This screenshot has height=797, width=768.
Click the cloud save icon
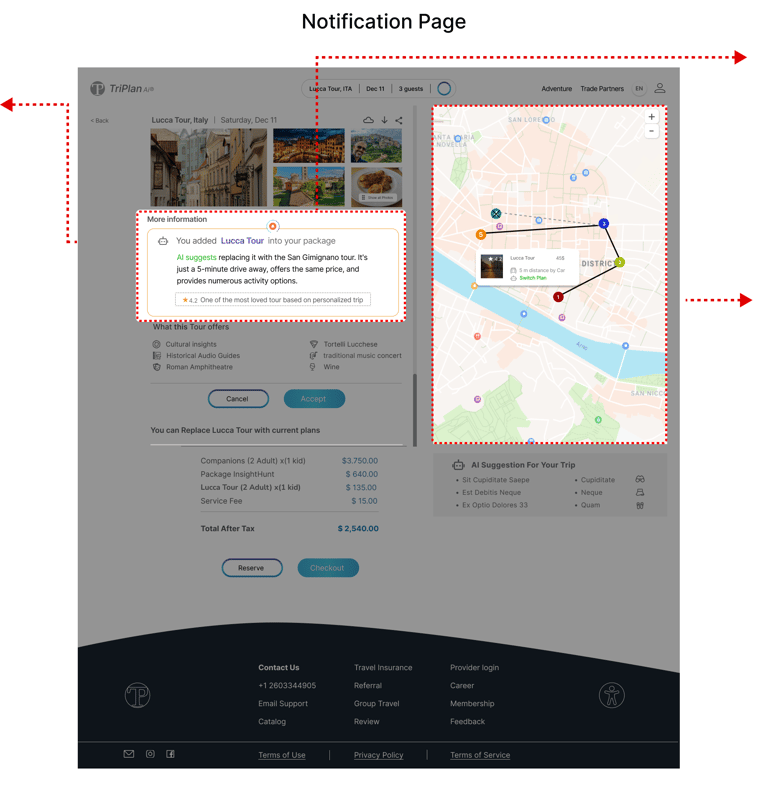coord(368,120)
